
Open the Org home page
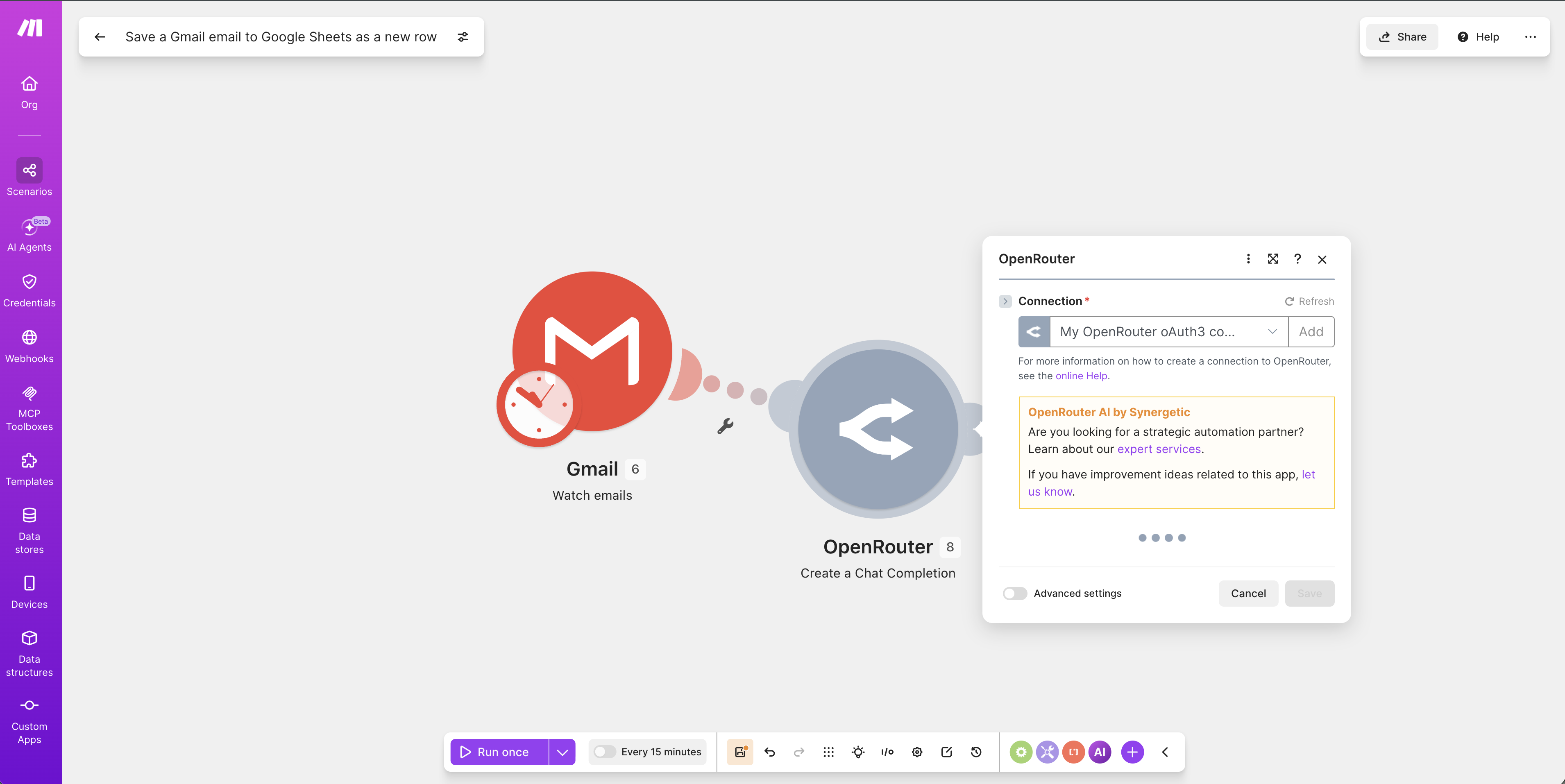point(29,92)
